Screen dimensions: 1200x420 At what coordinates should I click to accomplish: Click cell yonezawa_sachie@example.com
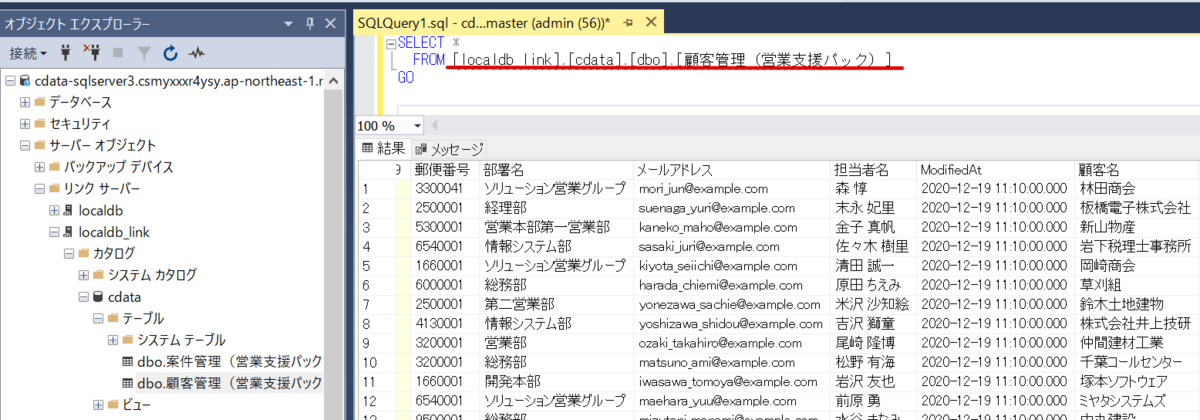click(732, 303)
